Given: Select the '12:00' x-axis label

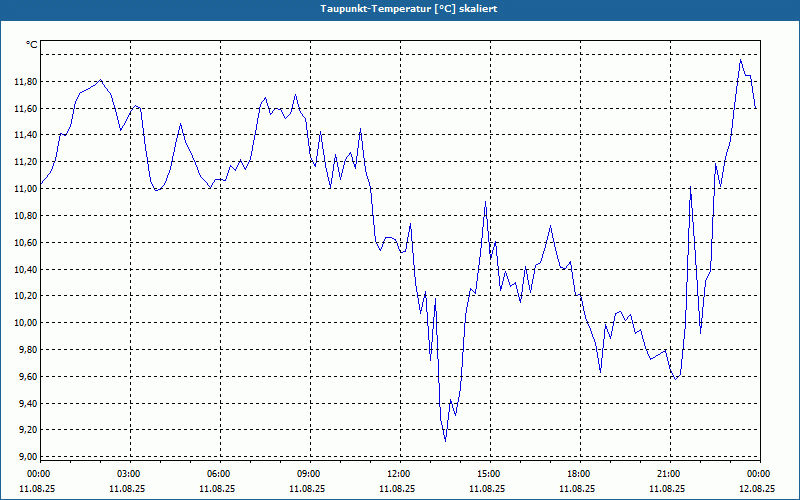Looking at the screenshot, I should 398,474.
